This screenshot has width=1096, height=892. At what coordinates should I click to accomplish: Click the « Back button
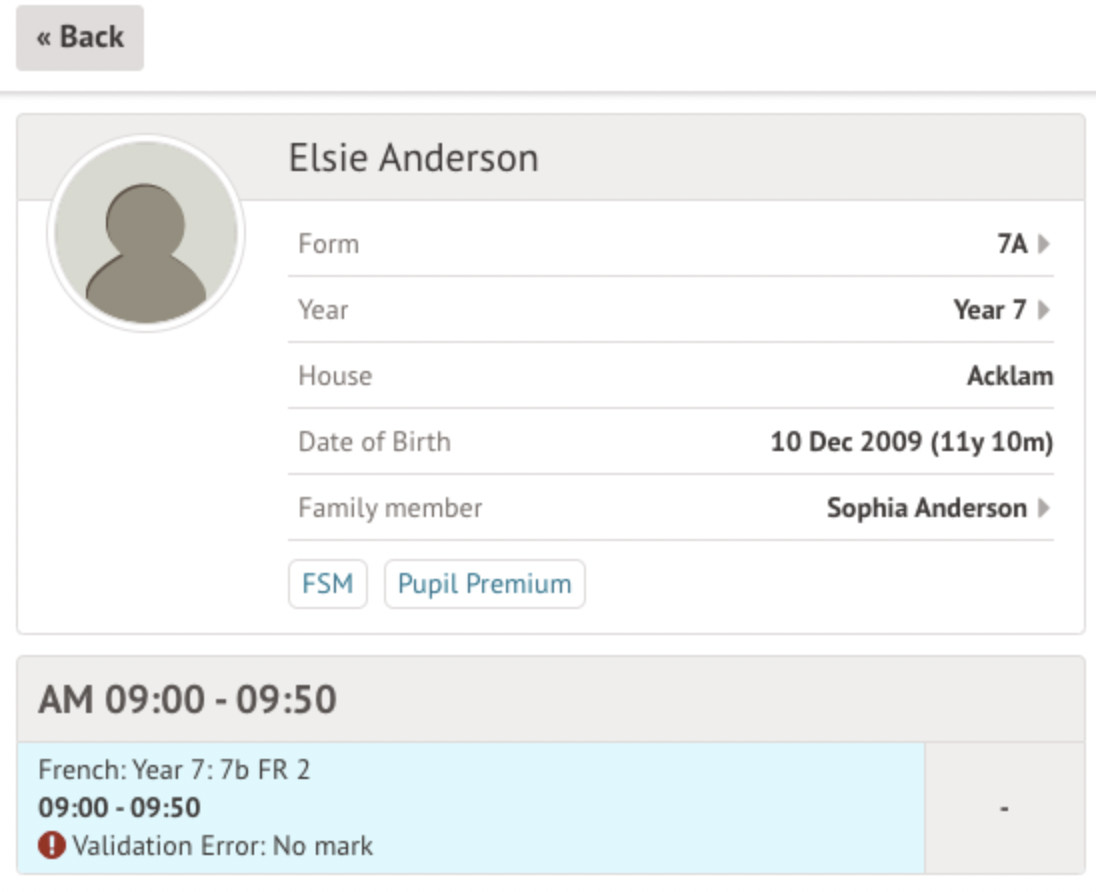click(x=80, y=38)
